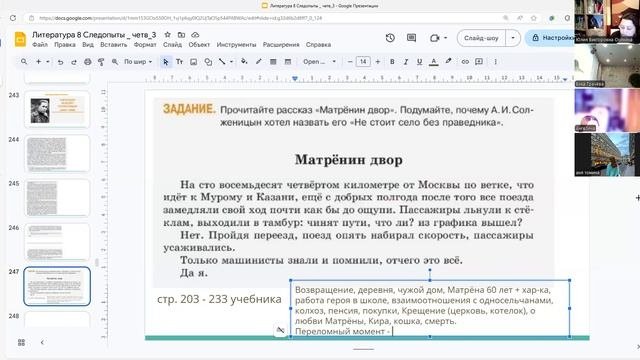Insert a text box
Viewport: 640px width, 360px height.
point(179,62)
